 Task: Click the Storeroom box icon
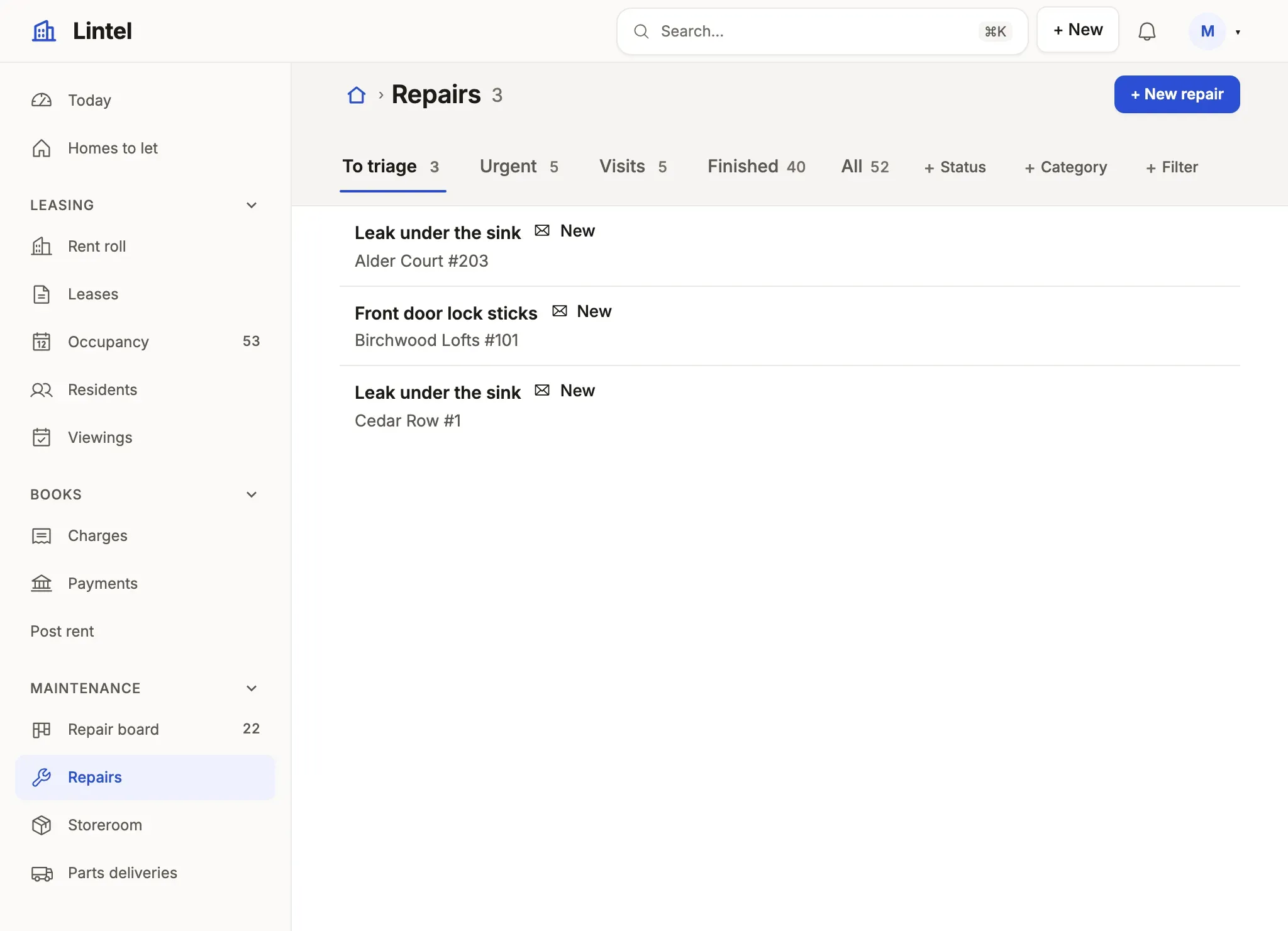(42, 825)
